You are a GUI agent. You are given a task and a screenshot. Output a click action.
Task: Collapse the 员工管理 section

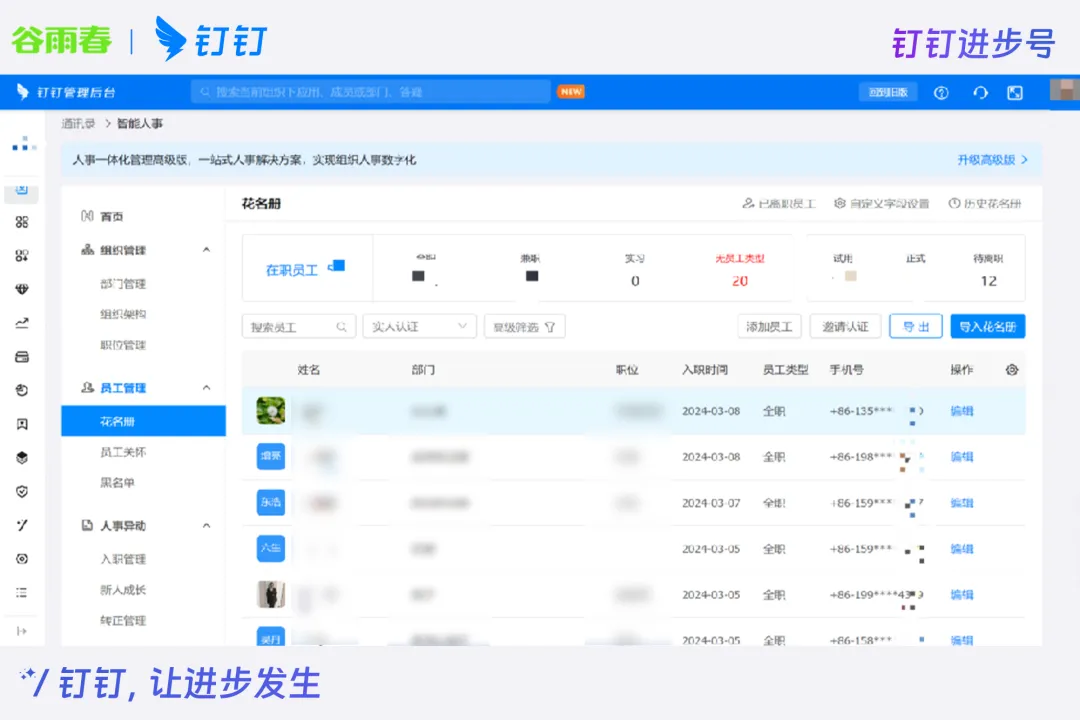click(x=206, y=388)
